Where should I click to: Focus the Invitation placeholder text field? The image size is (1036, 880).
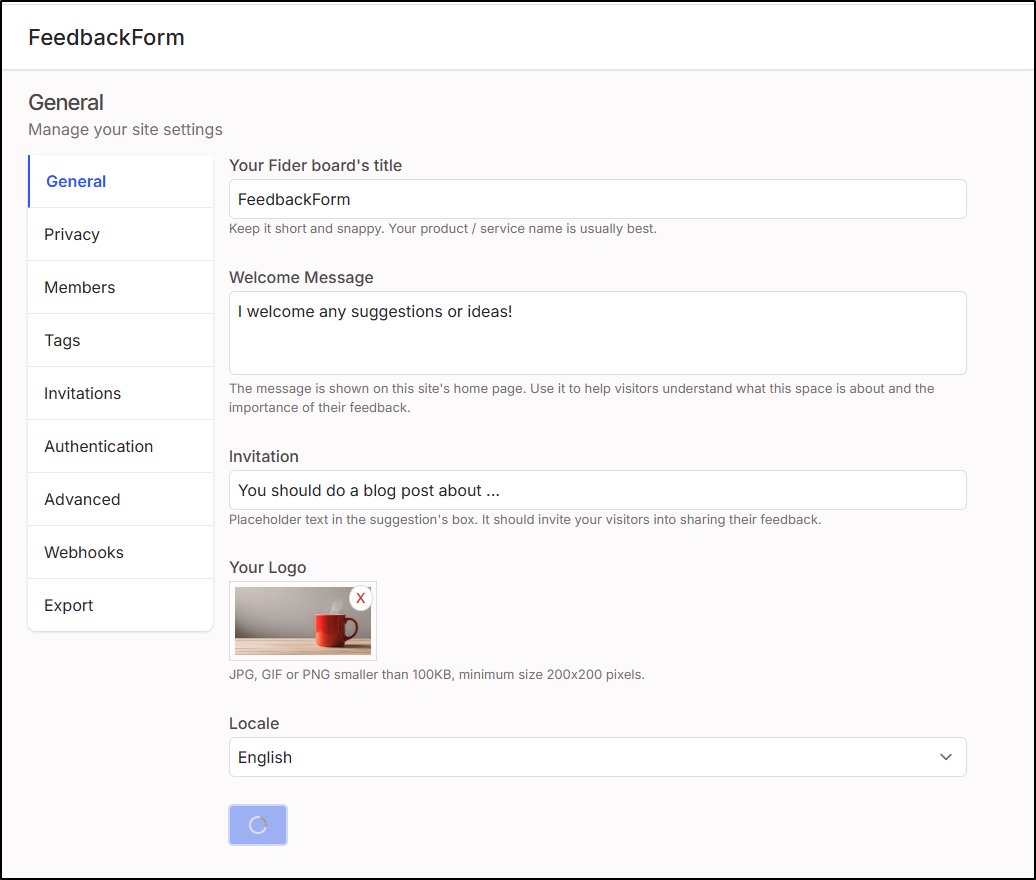tap(597, 490)
